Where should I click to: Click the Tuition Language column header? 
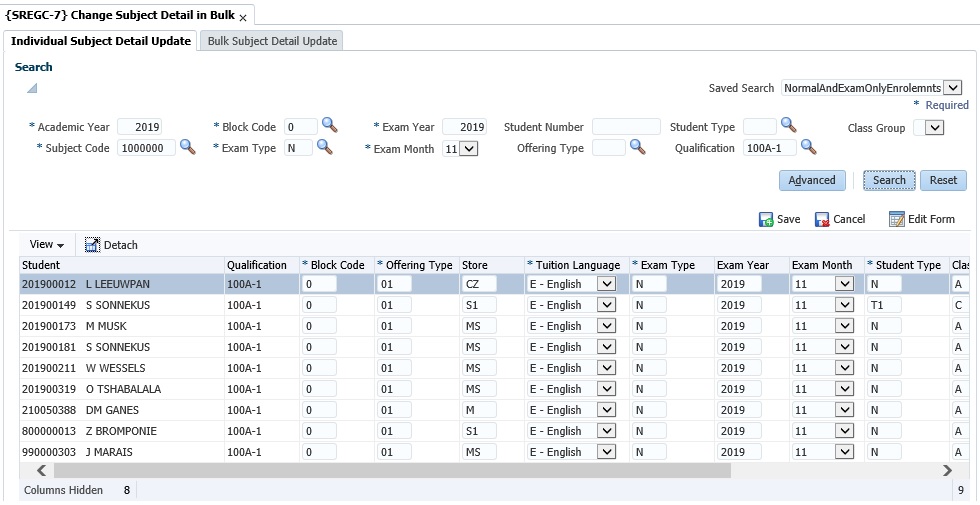click(x=578, y=265)
